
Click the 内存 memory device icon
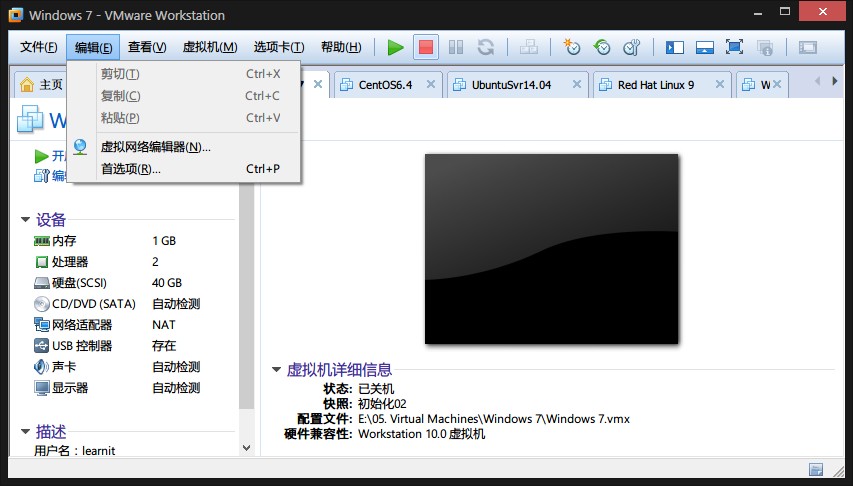click(41, 241)
